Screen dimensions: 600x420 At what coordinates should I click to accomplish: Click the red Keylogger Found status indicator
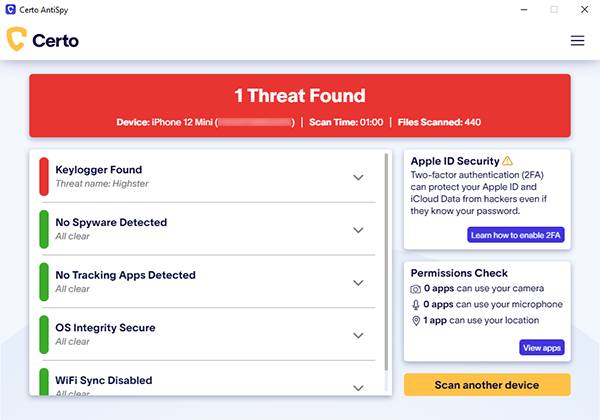click(44, 177)
